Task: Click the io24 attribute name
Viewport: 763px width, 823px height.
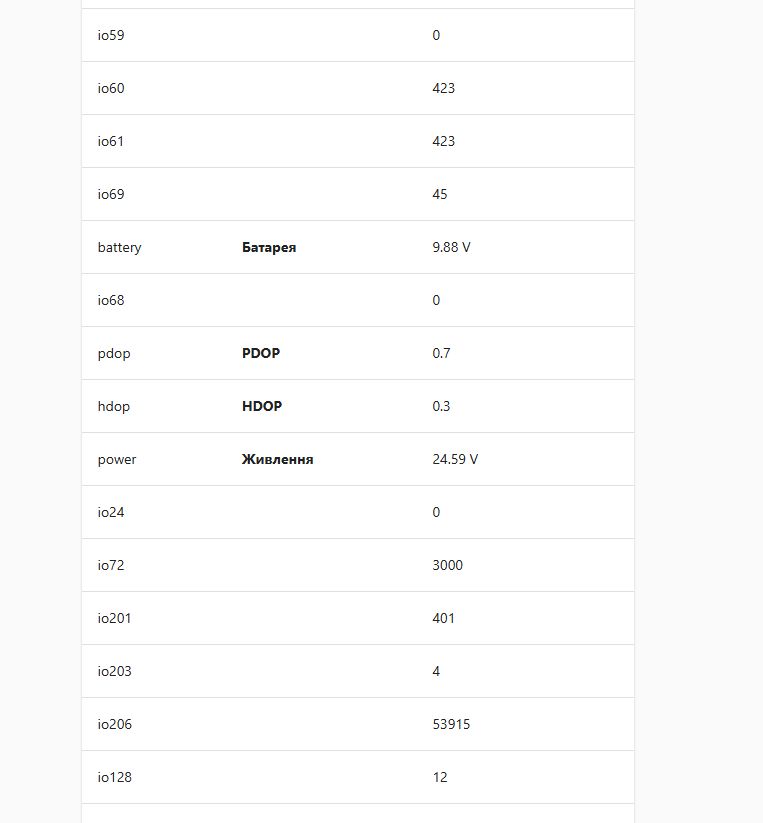Action: click(x=111, y=512)
